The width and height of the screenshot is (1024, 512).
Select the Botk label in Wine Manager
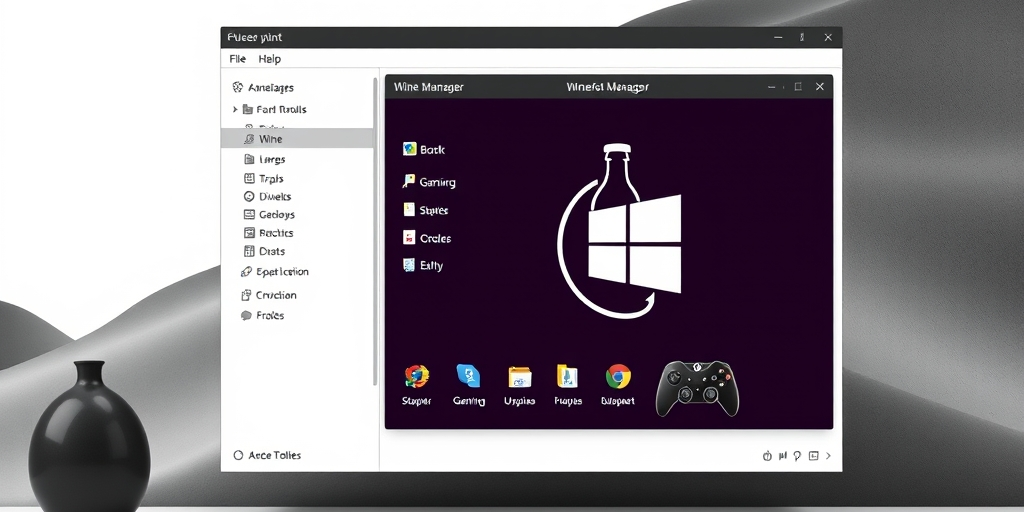tap(432, 150)
